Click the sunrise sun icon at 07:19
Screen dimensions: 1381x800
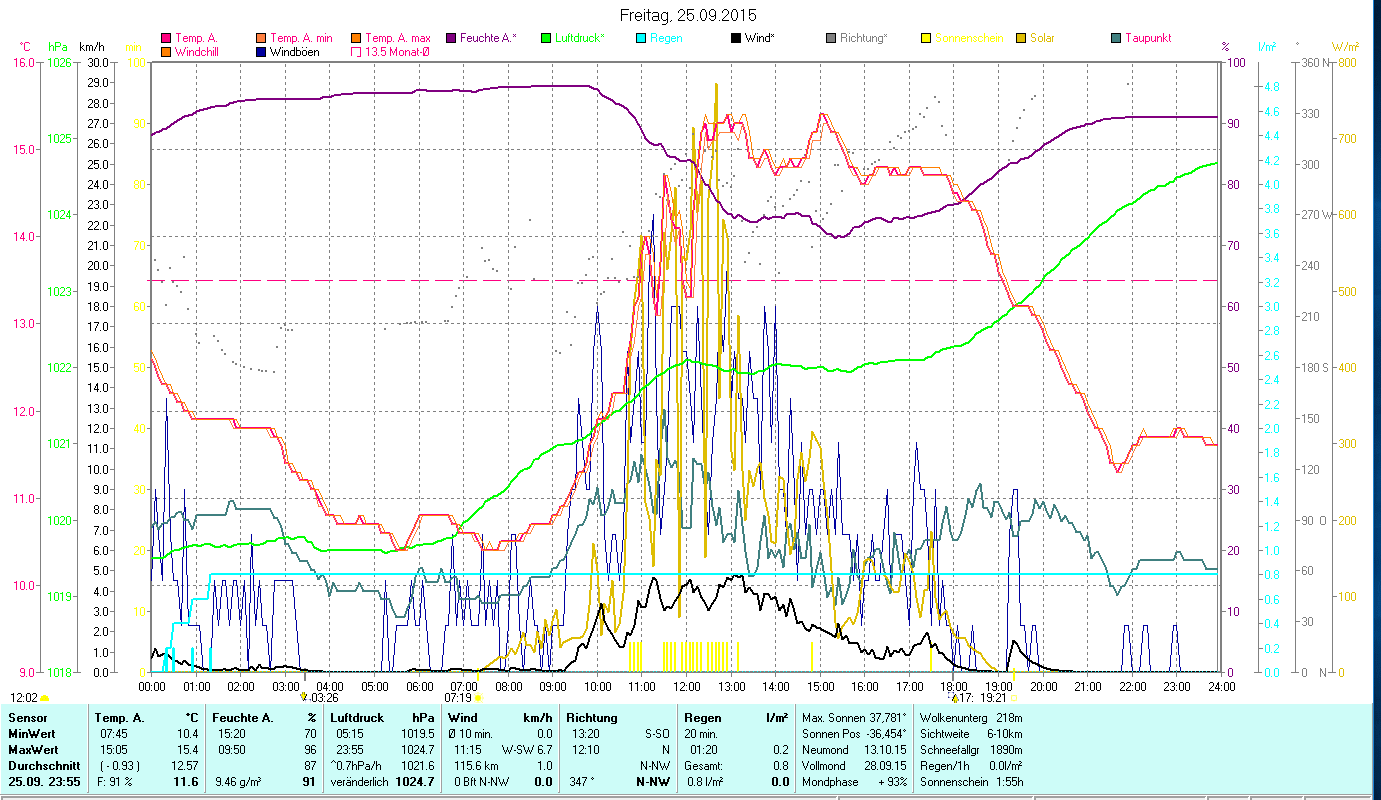pos(478,698)
